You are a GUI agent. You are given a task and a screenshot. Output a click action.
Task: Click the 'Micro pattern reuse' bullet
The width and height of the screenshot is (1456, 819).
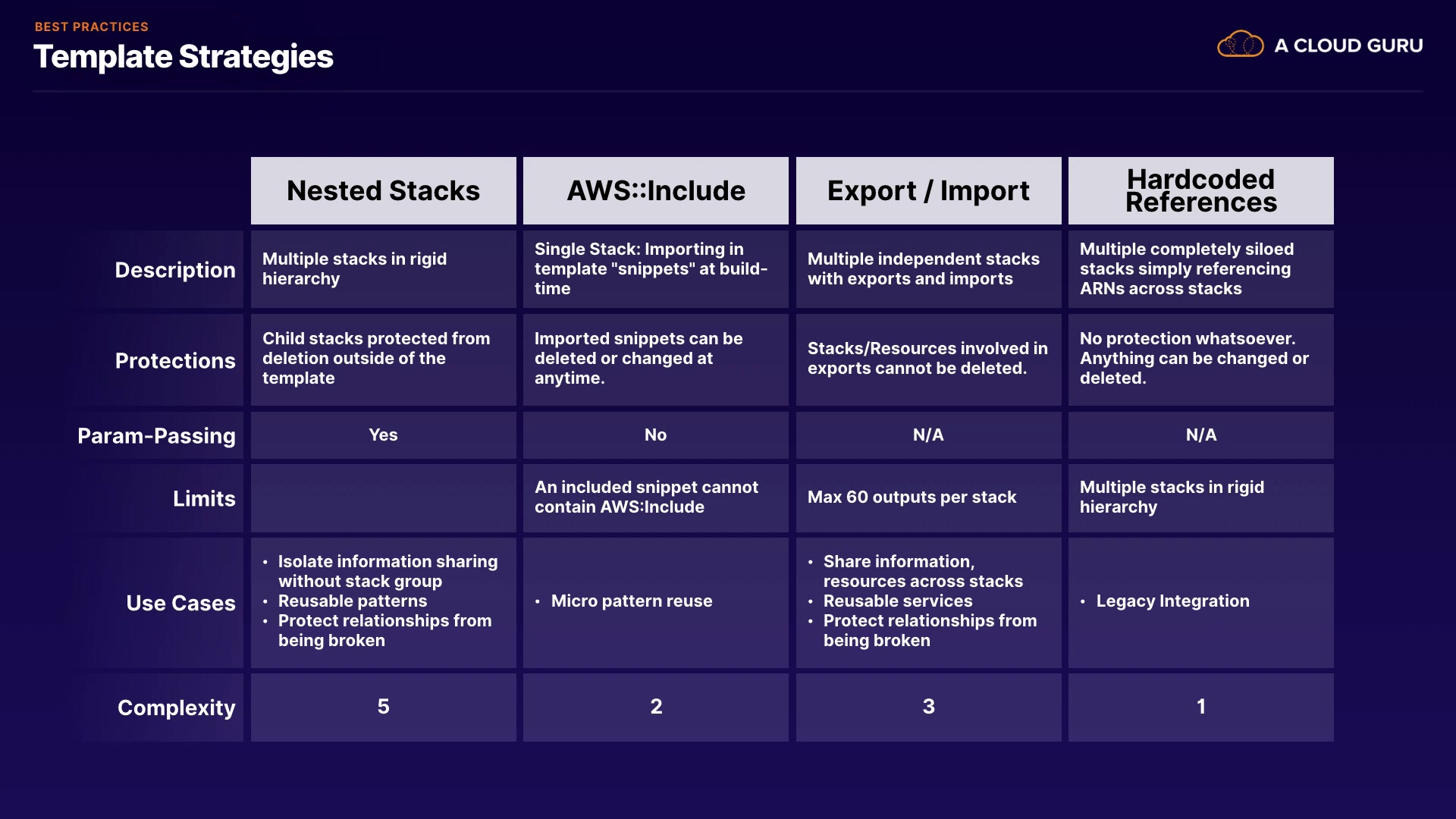[x=631, y=601]
